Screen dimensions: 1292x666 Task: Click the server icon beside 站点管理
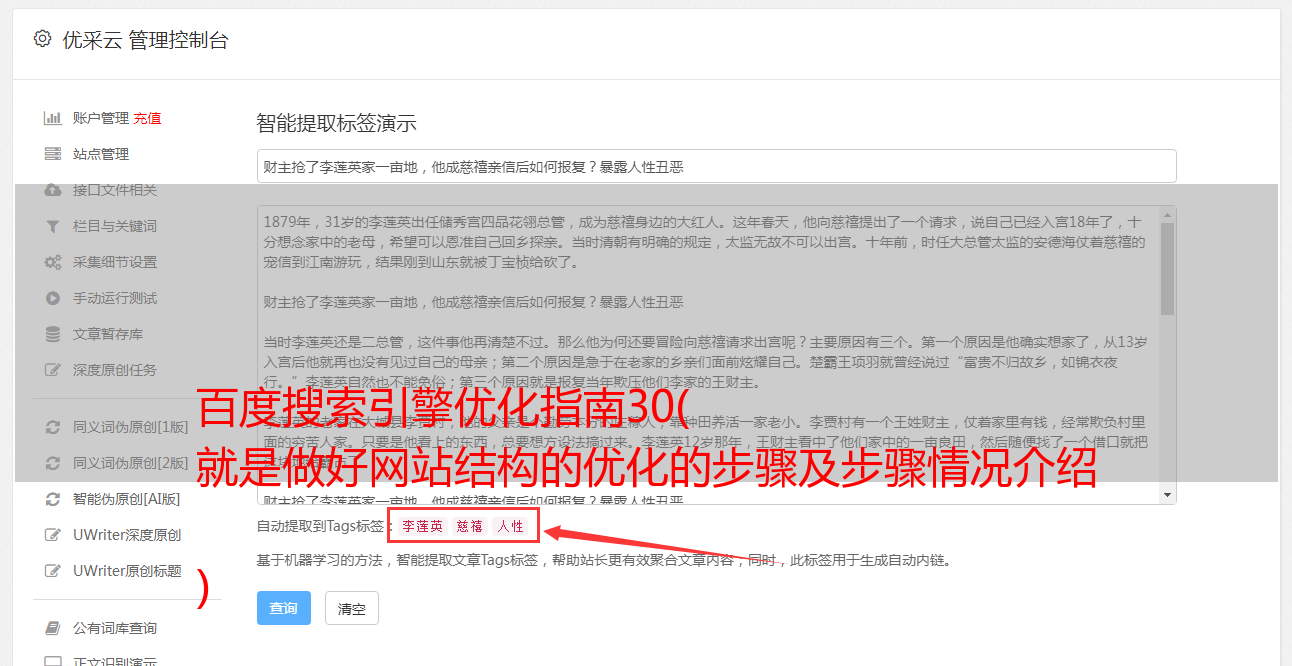(x=53, y=154)
